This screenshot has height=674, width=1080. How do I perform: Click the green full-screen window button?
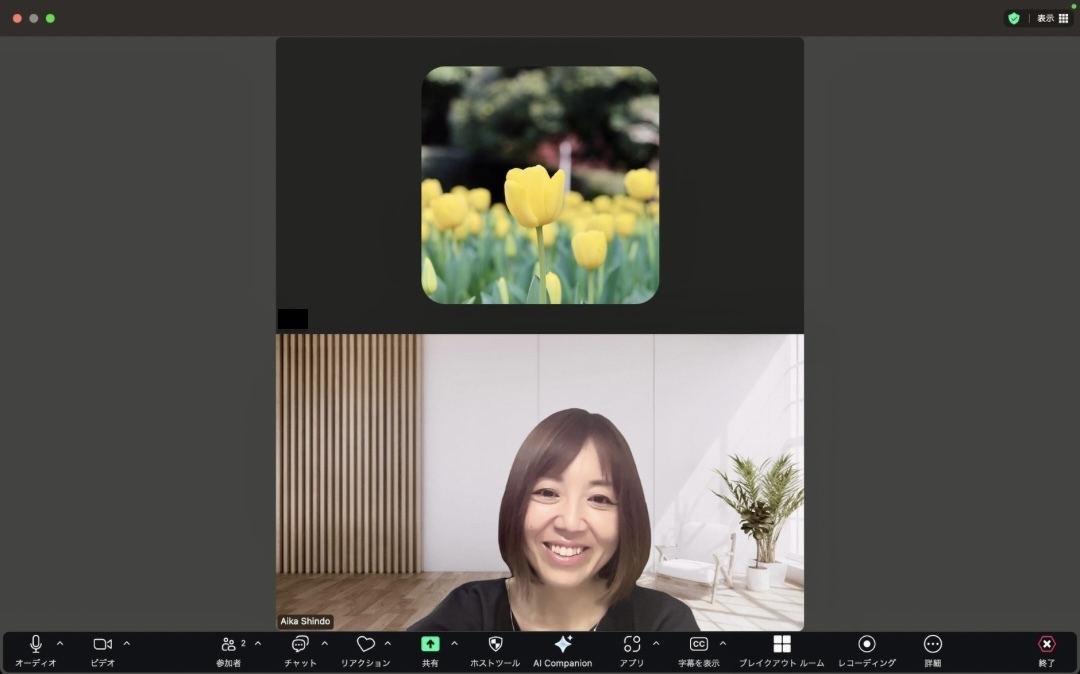[50, 19]
